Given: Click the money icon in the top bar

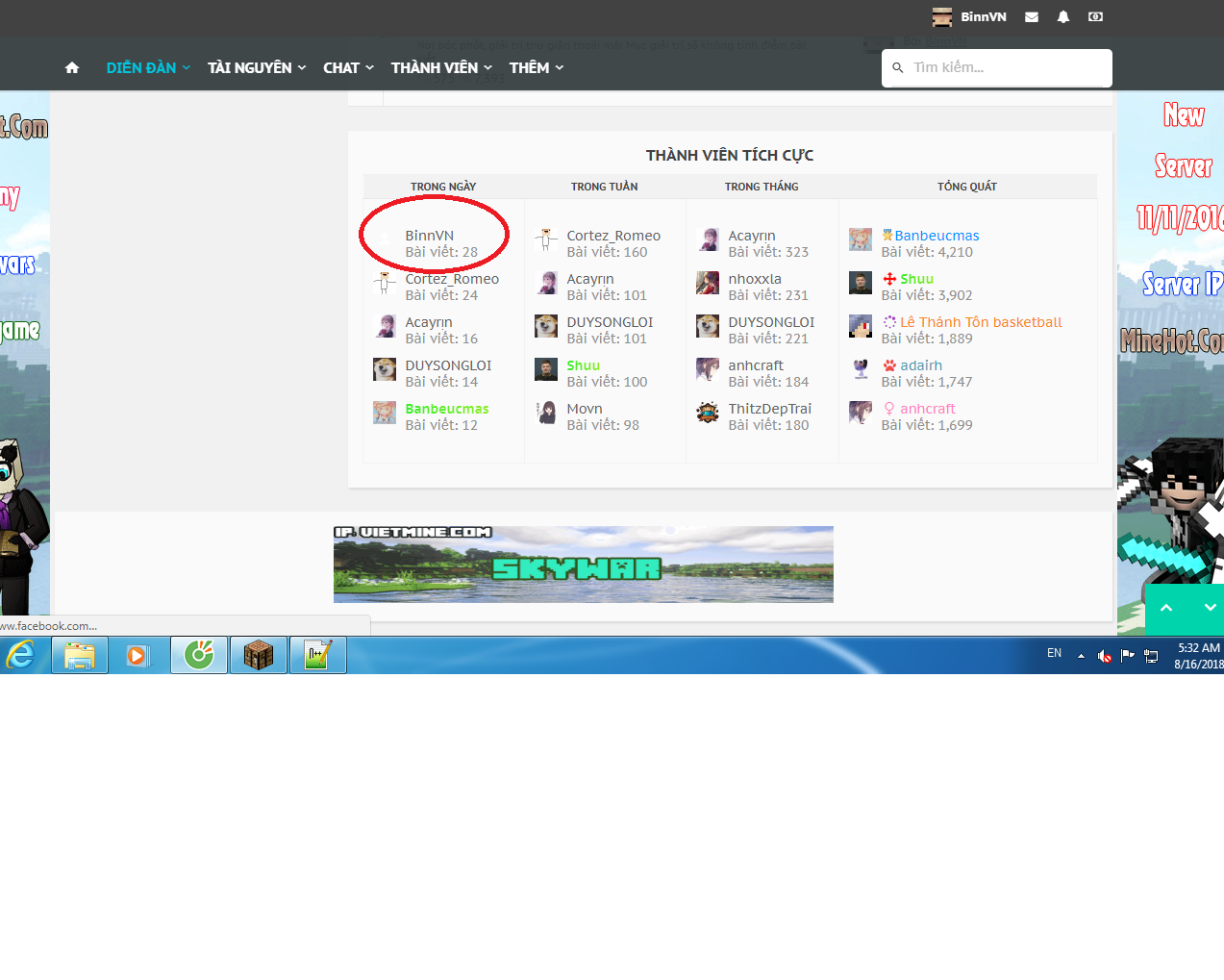Looking at the screenshot, I should [x=1095, y=16].
